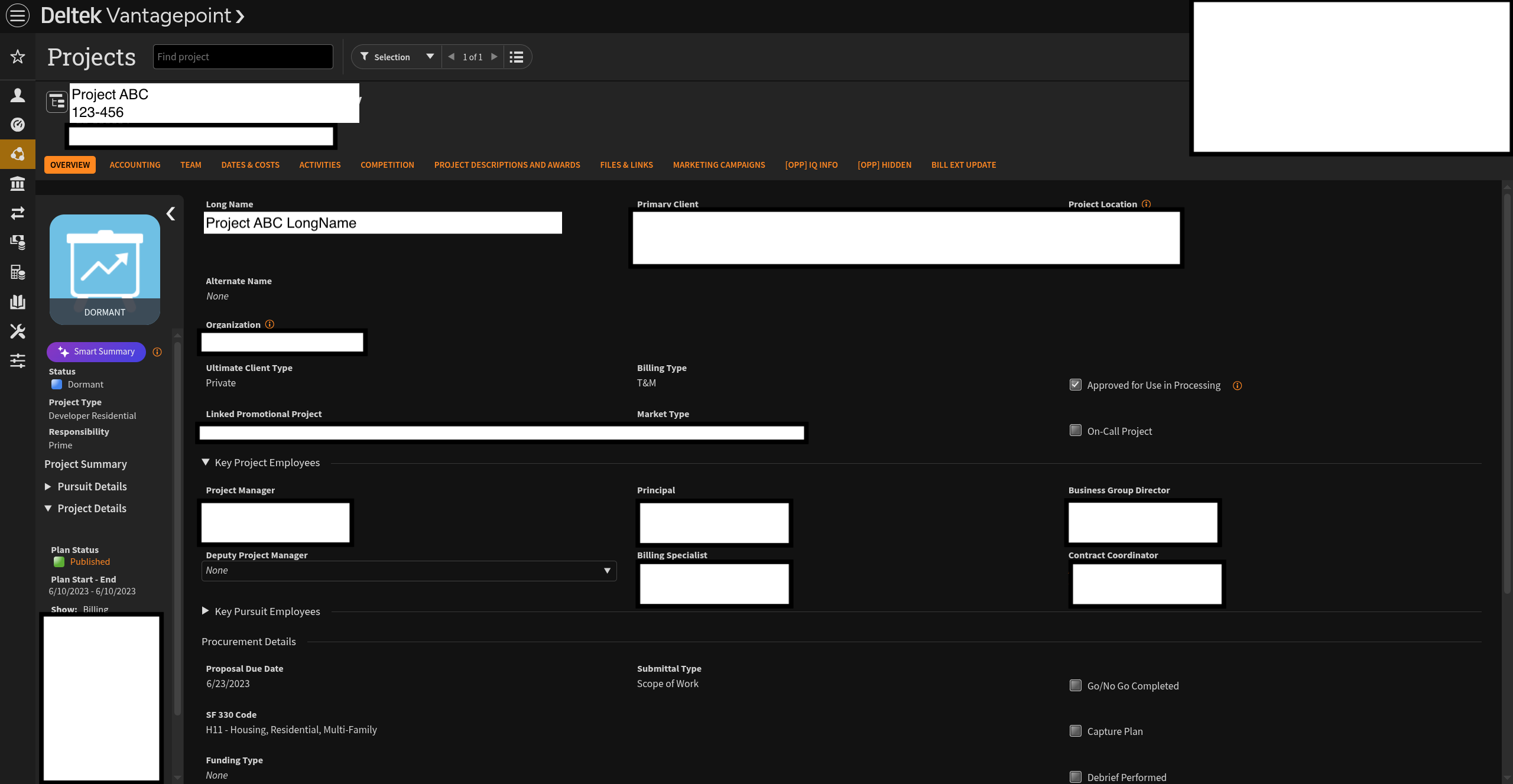The width and height of the screenshot is (1513, 784).
Task: Click the Smart Summary button
Action: [96, 352]
